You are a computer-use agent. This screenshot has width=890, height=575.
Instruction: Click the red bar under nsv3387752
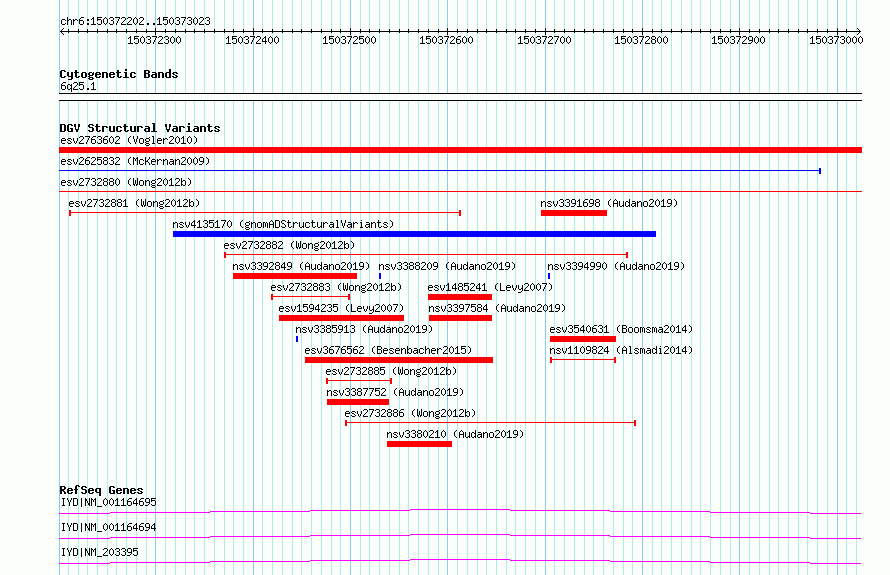coord(358,402)
